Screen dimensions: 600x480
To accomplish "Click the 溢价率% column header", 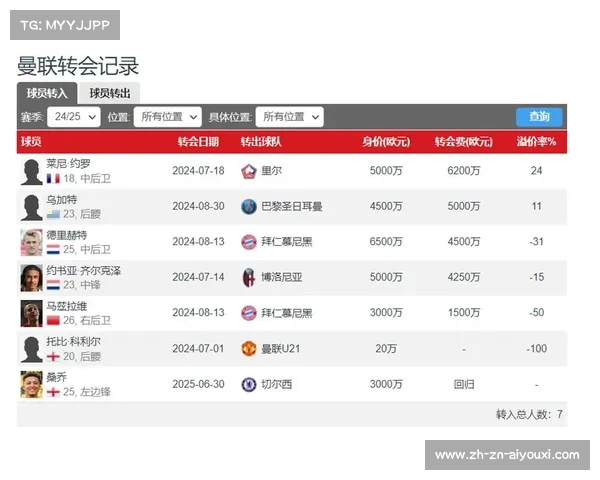I will (536, 142).
